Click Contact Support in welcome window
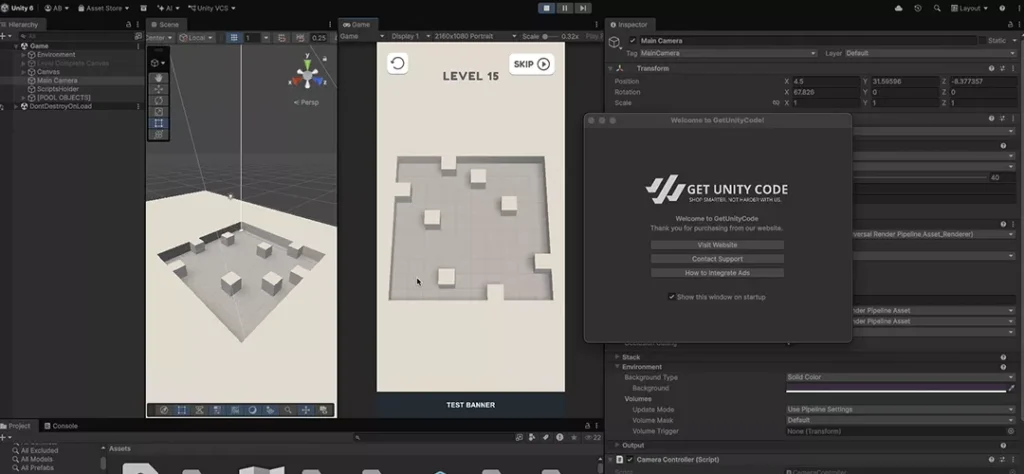Screen dimensions: 1024x474 [x=717, y=259]
